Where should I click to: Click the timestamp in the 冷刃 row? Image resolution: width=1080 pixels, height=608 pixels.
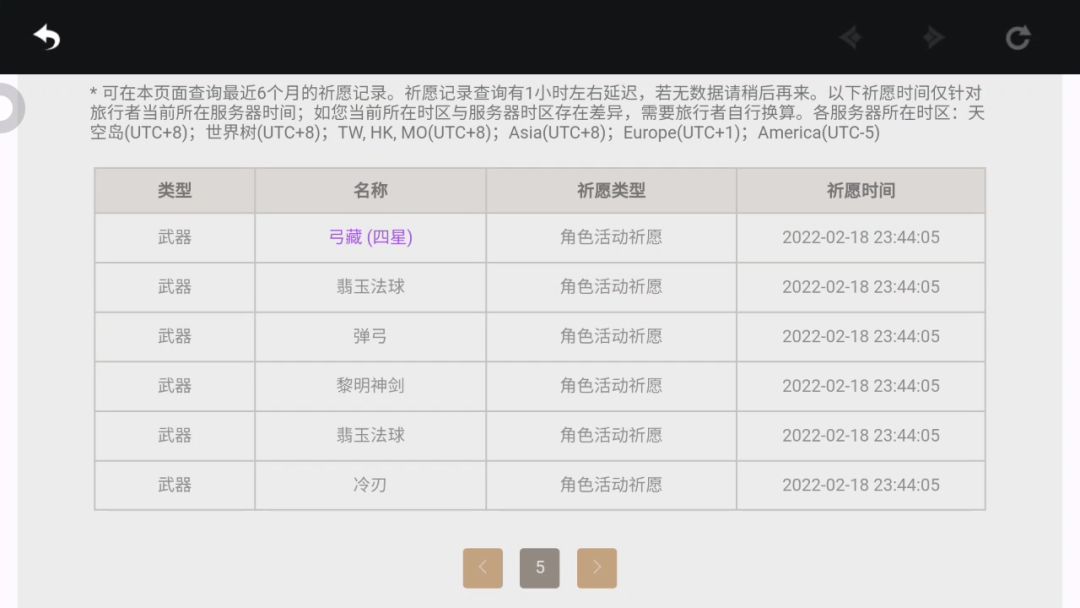click(861, 485)
